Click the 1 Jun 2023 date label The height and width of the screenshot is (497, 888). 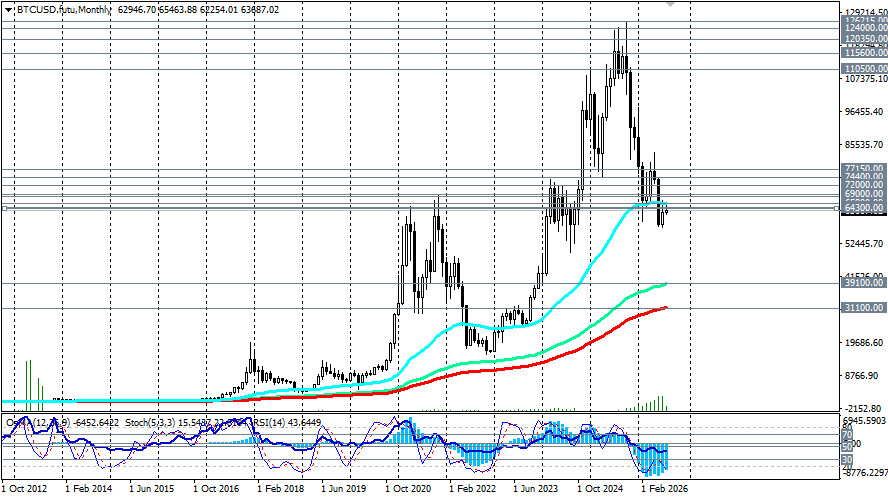[536, 489]
